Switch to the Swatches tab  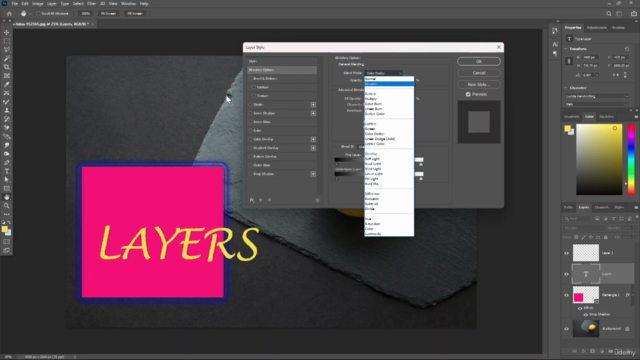(x=607, y=117)
